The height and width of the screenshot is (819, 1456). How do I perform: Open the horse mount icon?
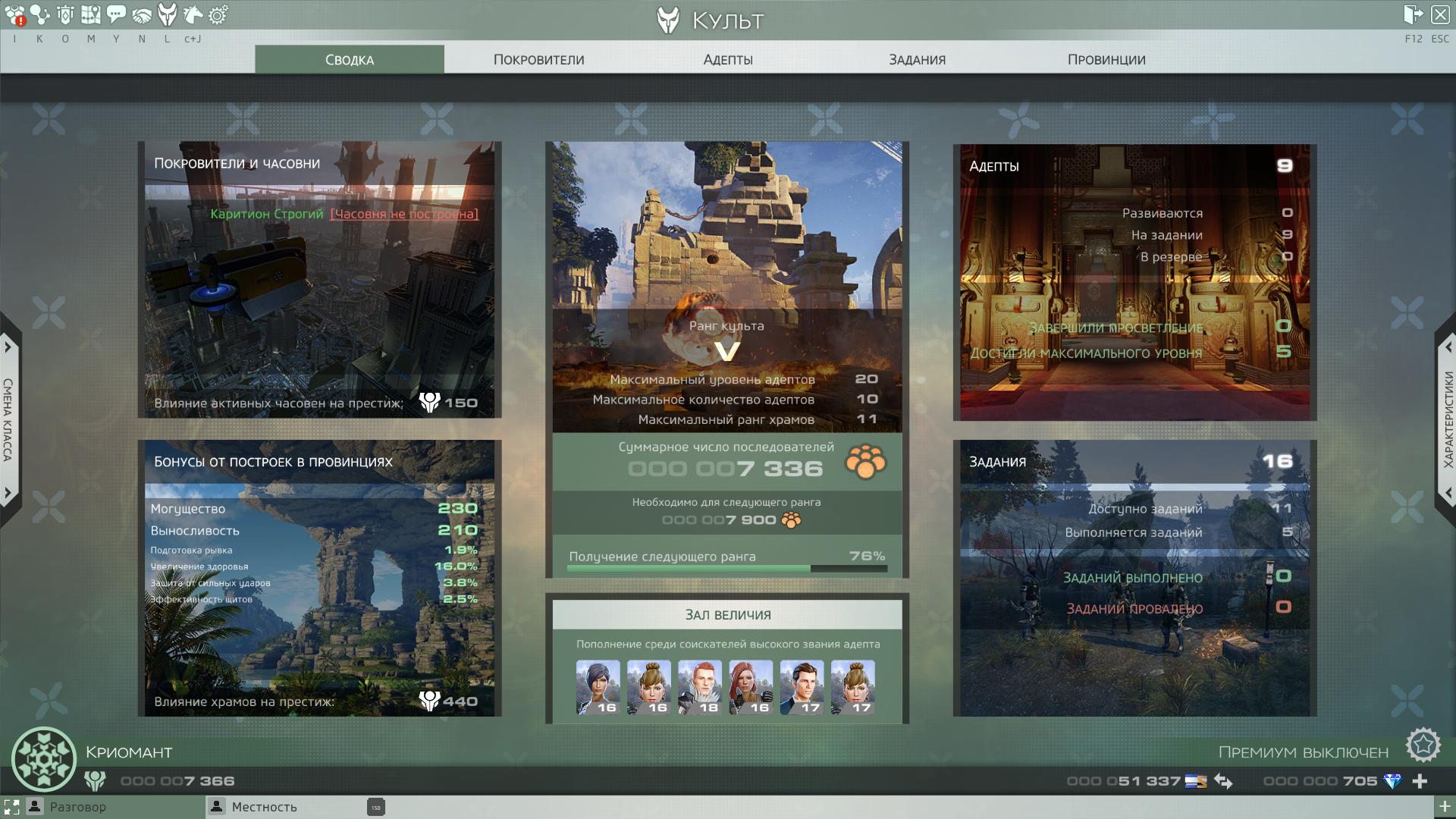(x=193, y=14)
